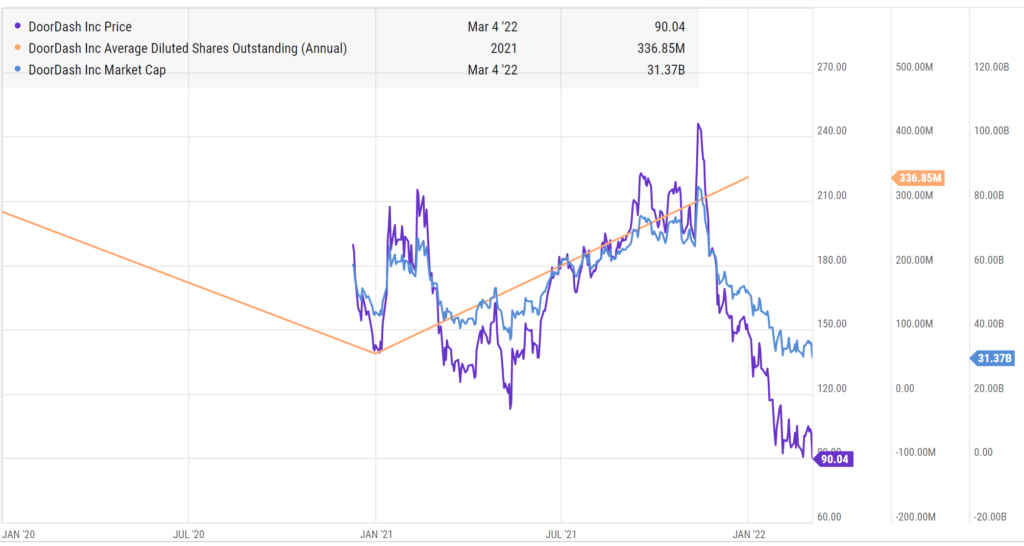
Task: Click the orange 336.85M axis flag
Action: (918, 178)
